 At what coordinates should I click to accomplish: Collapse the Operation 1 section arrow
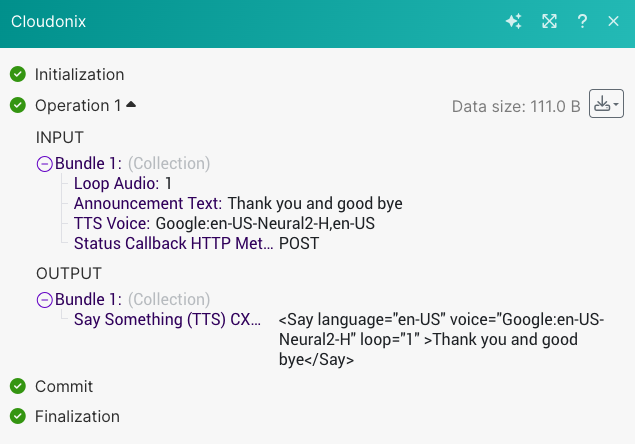pos(131,104)
